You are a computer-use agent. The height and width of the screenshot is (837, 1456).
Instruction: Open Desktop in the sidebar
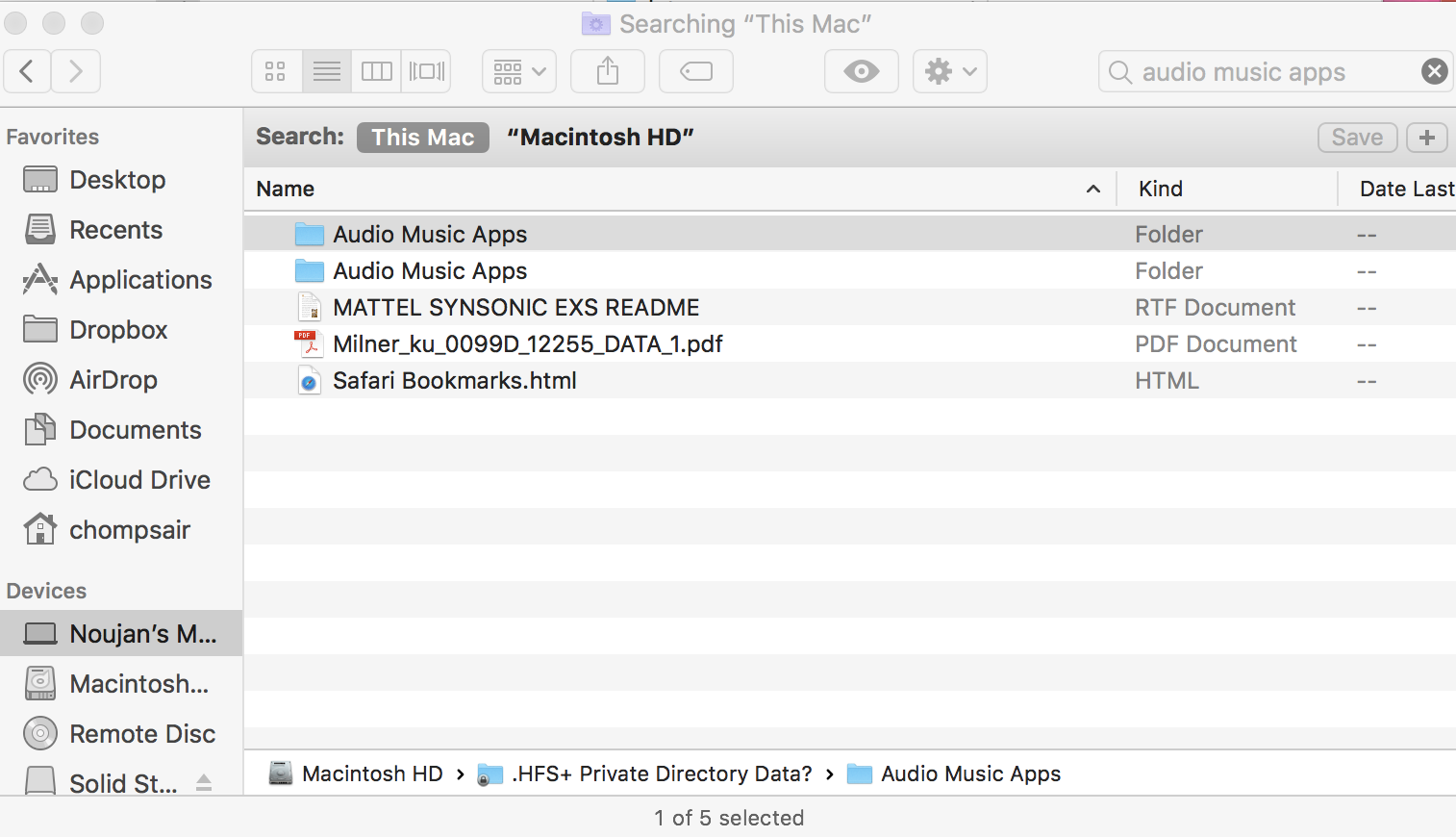(x=121, y=180)
